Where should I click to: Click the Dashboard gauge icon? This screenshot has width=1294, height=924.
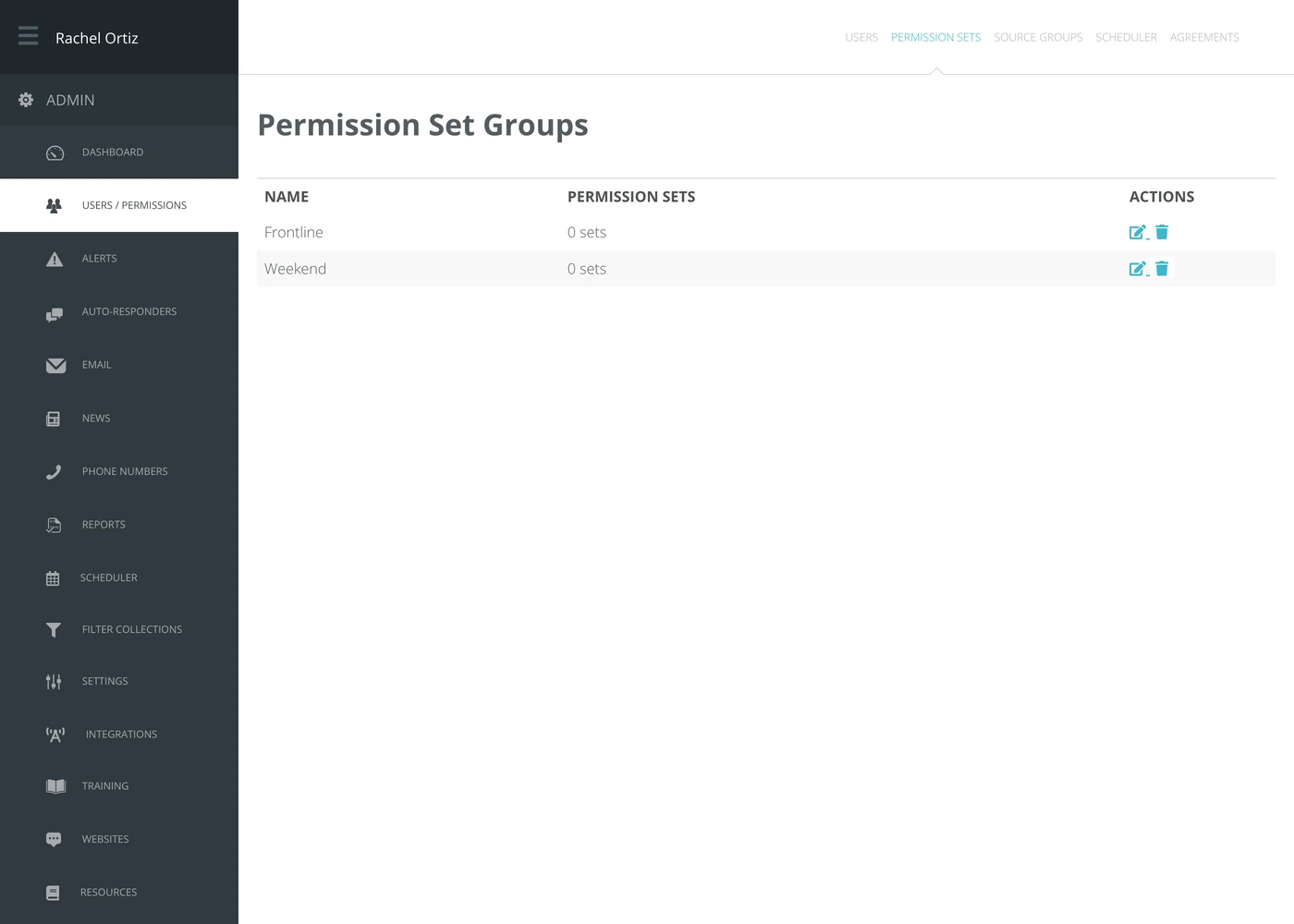click(x=55, y=152)
